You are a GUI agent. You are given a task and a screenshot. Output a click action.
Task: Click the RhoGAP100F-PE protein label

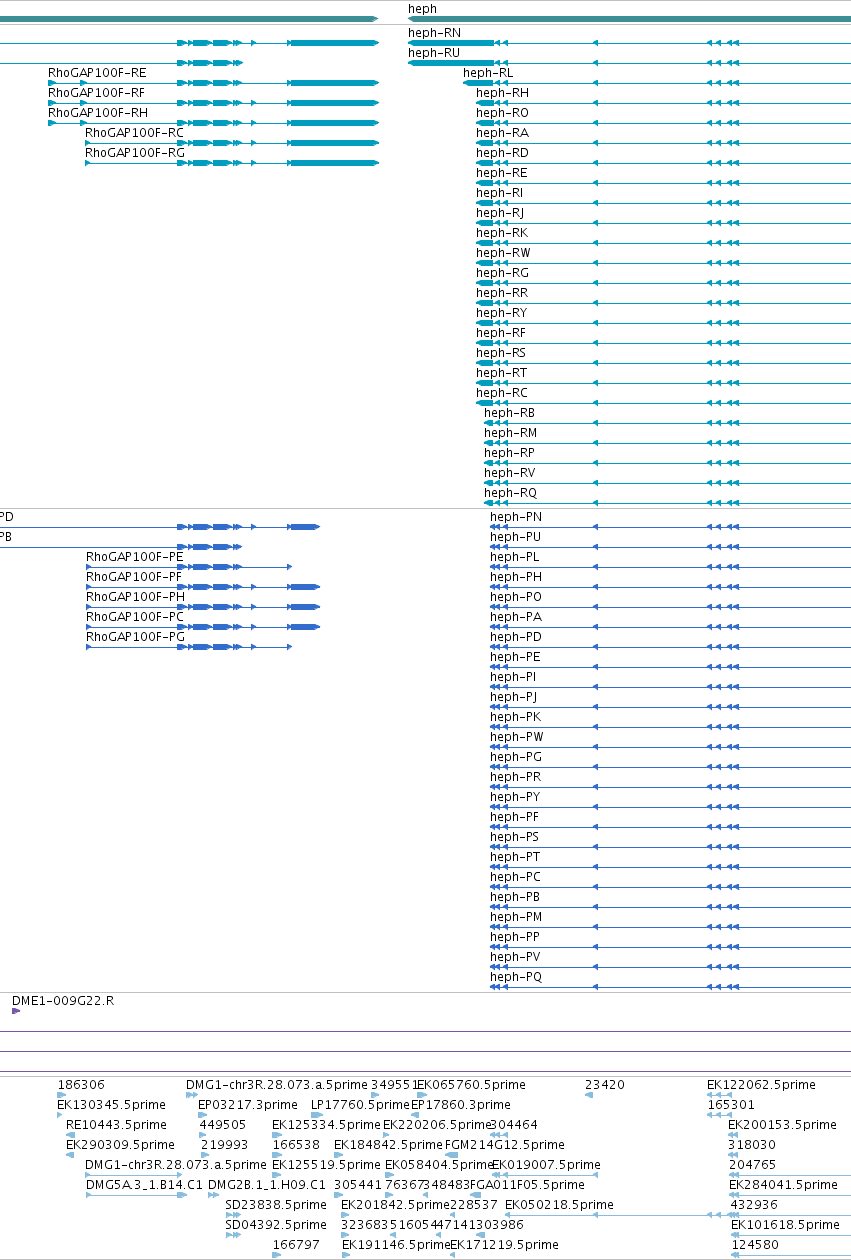135,557
